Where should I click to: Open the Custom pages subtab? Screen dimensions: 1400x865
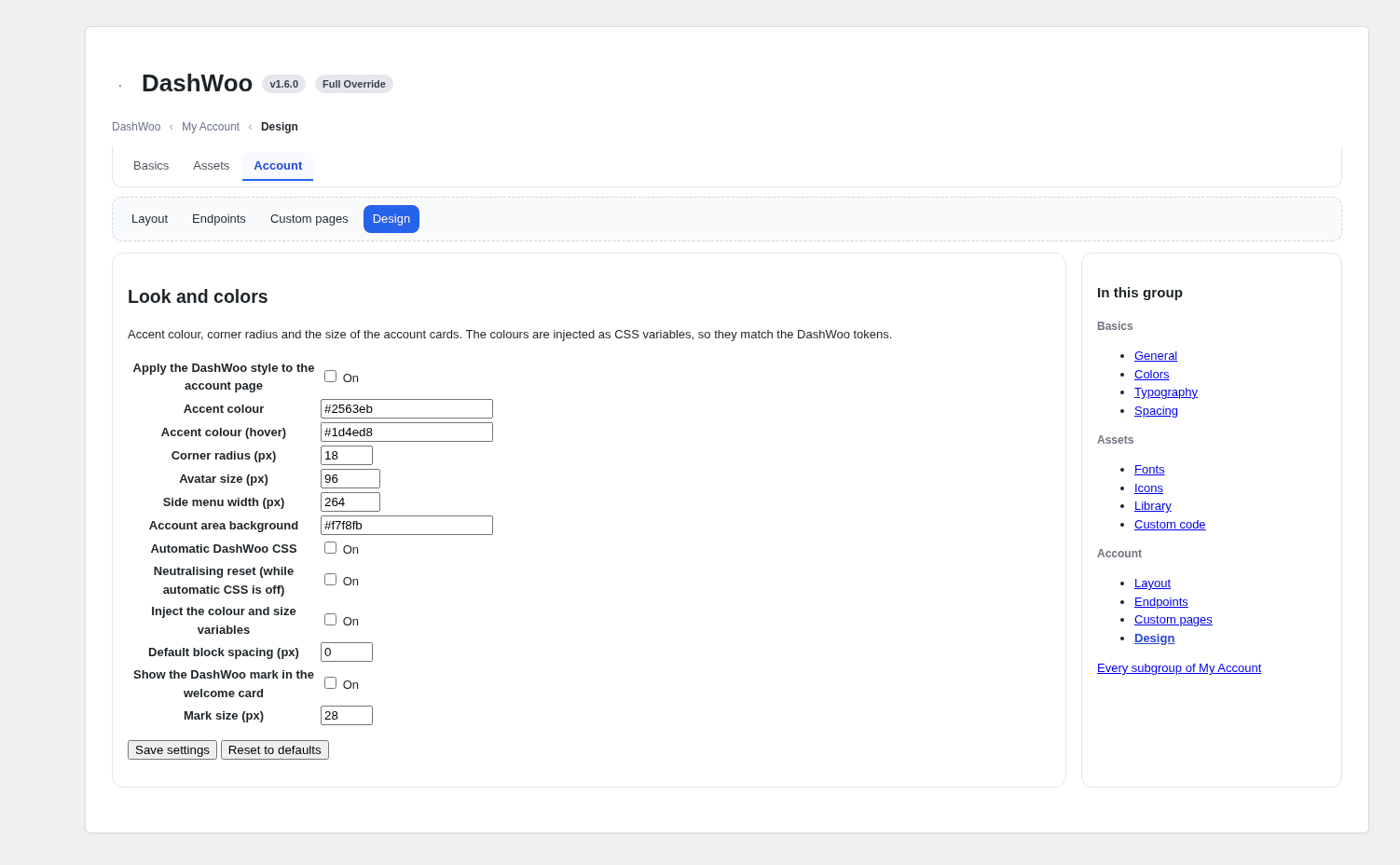(x=309, y=219)
